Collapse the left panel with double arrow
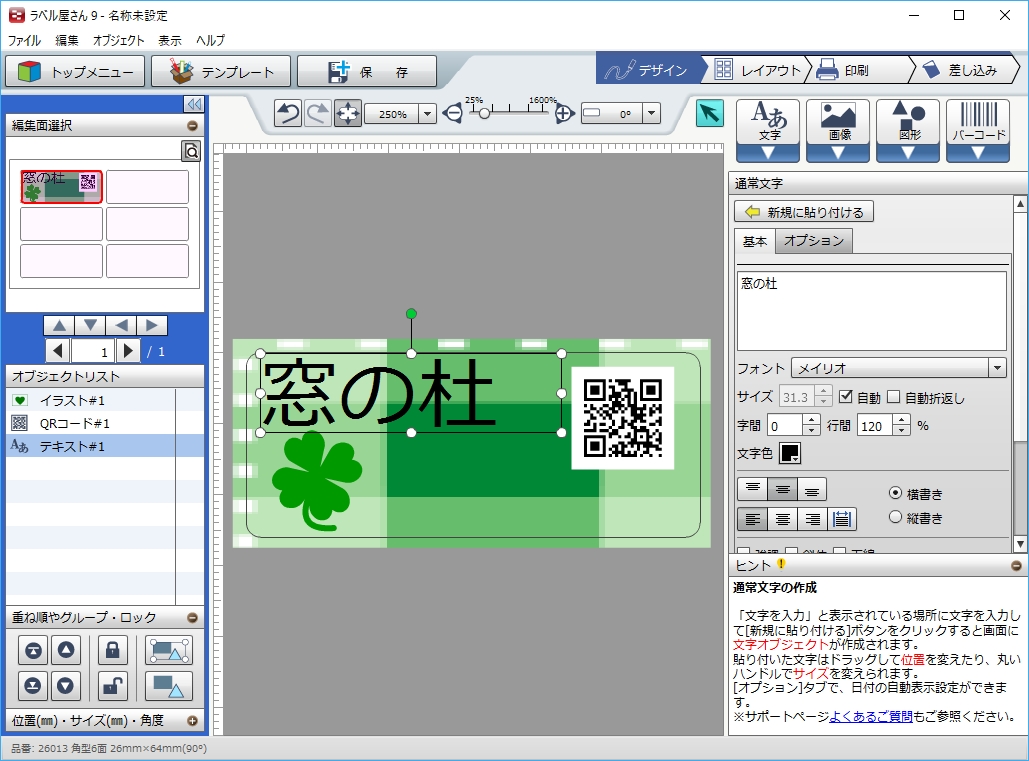 click(x=194, y=104)
